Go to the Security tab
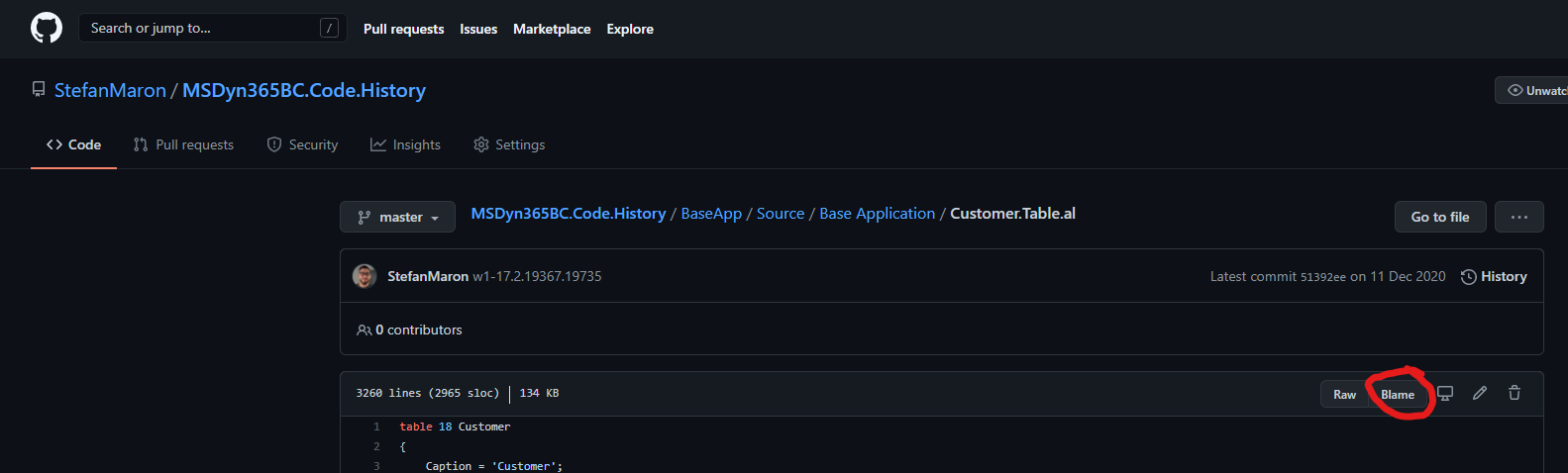The image size is (1568, 473). (x=302, y=144)
